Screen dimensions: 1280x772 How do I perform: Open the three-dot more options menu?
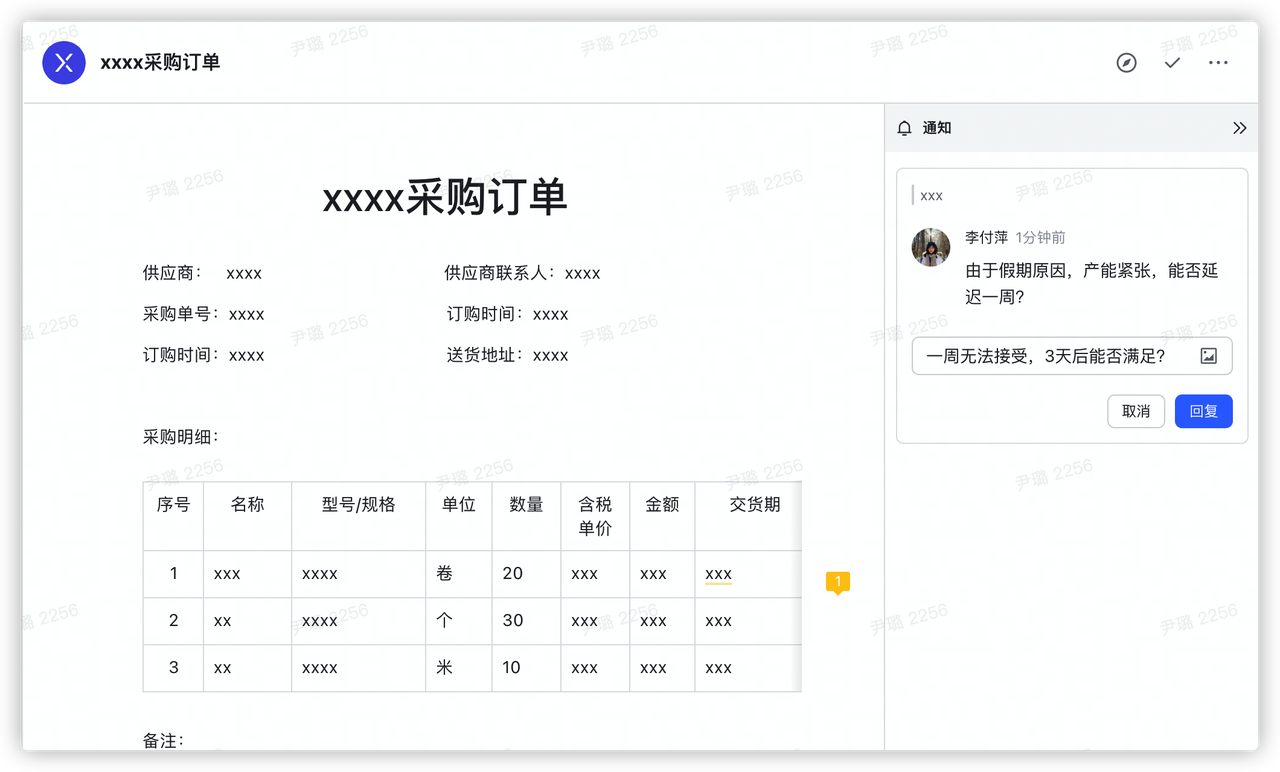click(x=1218, y=63)
